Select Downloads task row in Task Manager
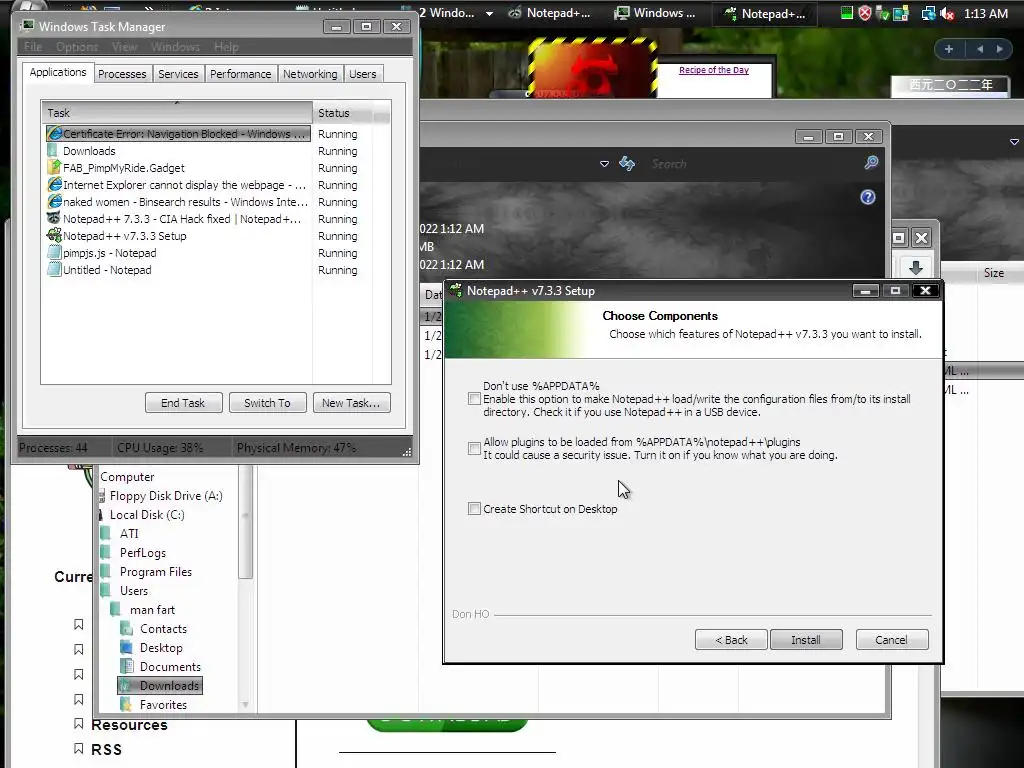Viewport: 1024px width, 768px height. (x=178, y=151)
